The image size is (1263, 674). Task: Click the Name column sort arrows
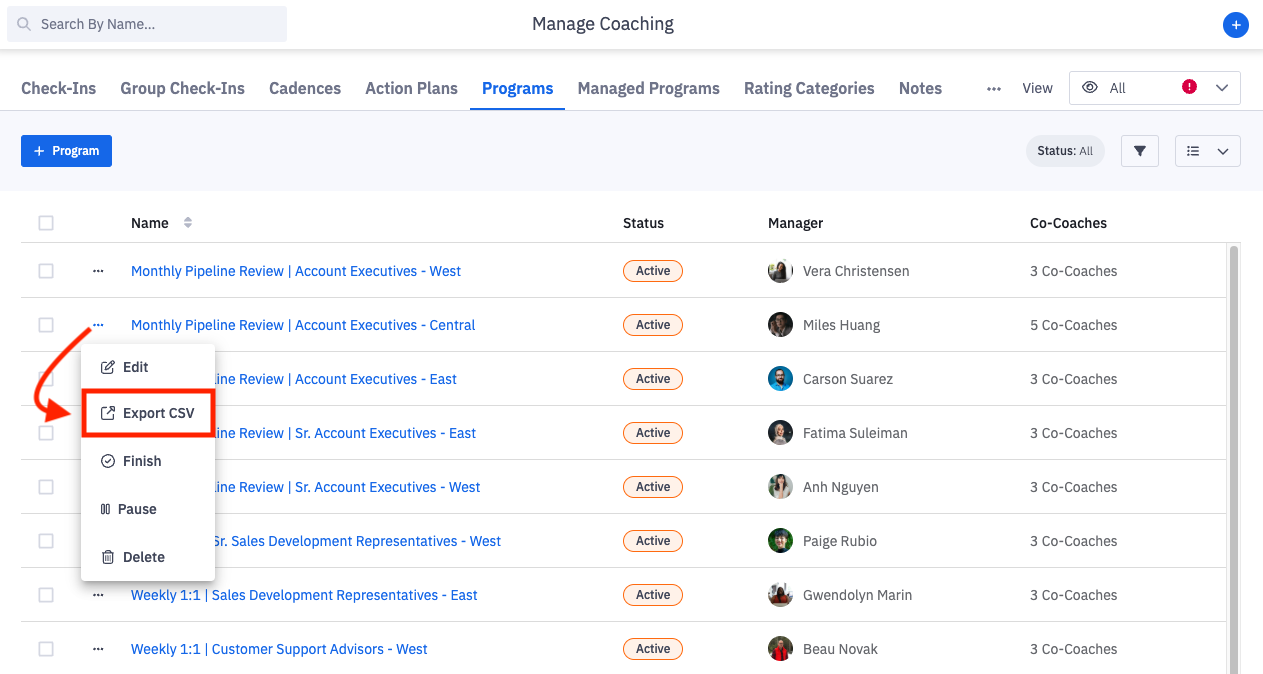[x=188, y=223]
